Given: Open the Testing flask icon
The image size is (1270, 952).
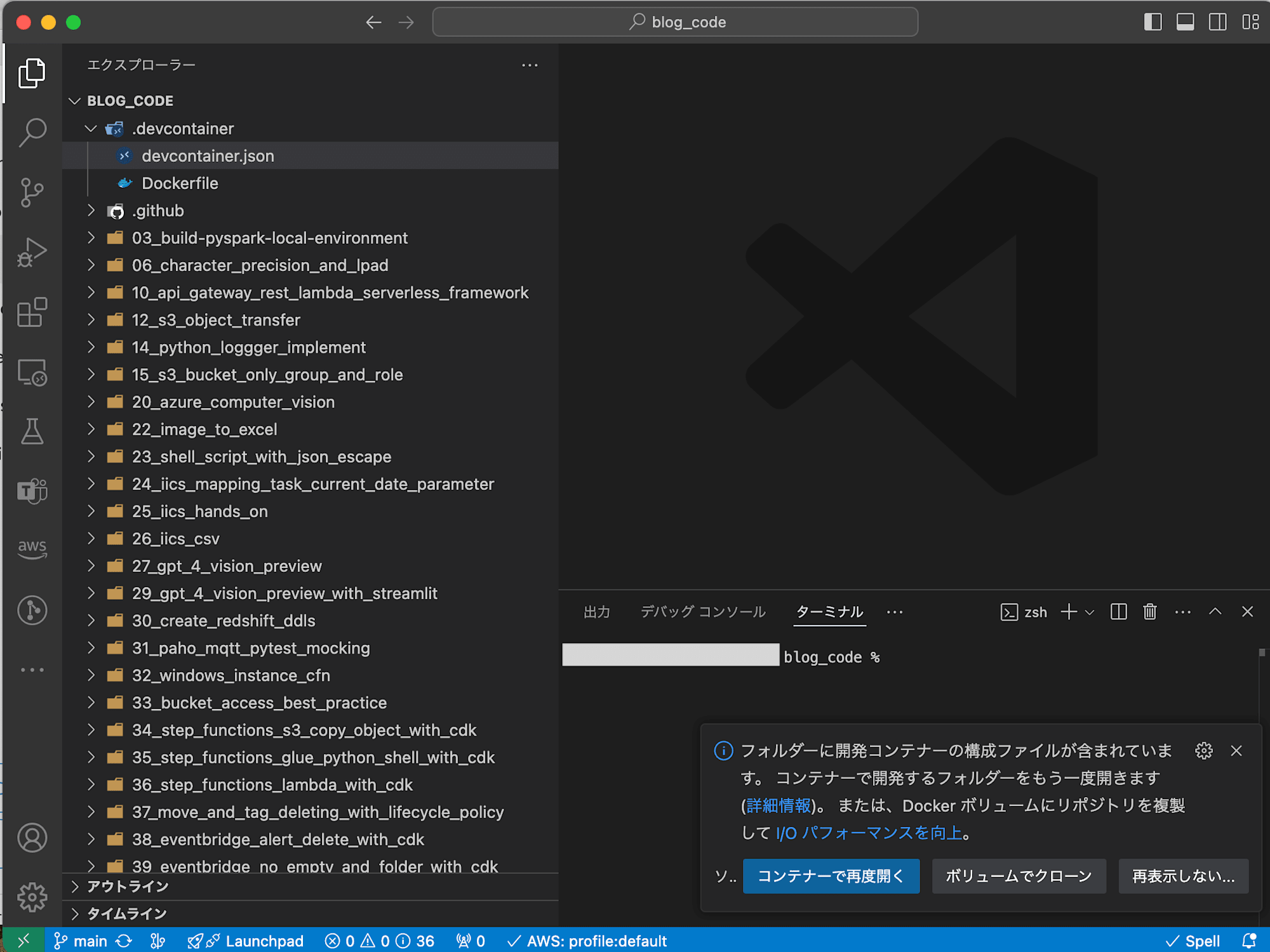Looking at the screenshot, I should point(32,432).
